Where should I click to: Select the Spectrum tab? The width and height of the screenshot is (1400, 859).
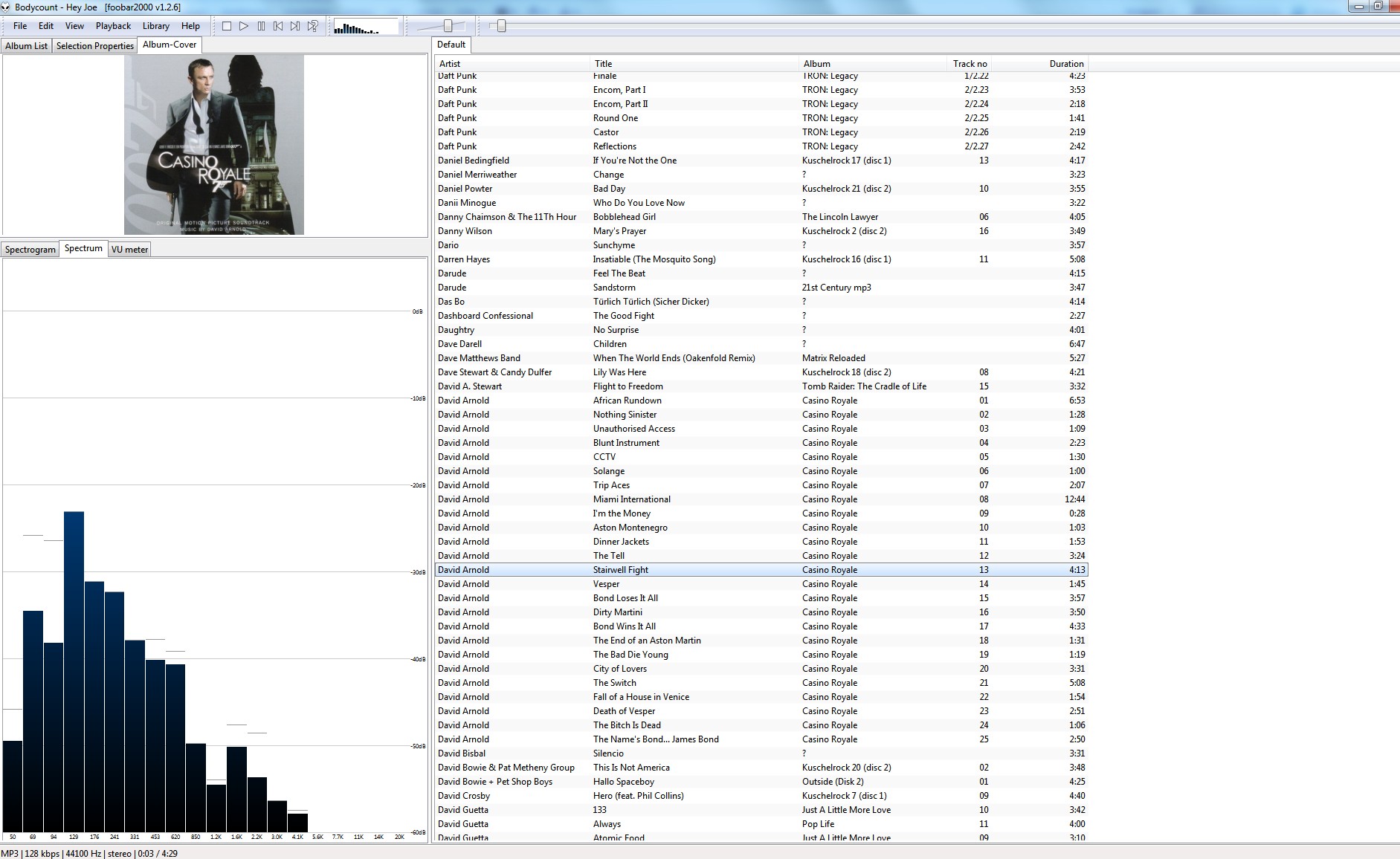coord(83,248)
